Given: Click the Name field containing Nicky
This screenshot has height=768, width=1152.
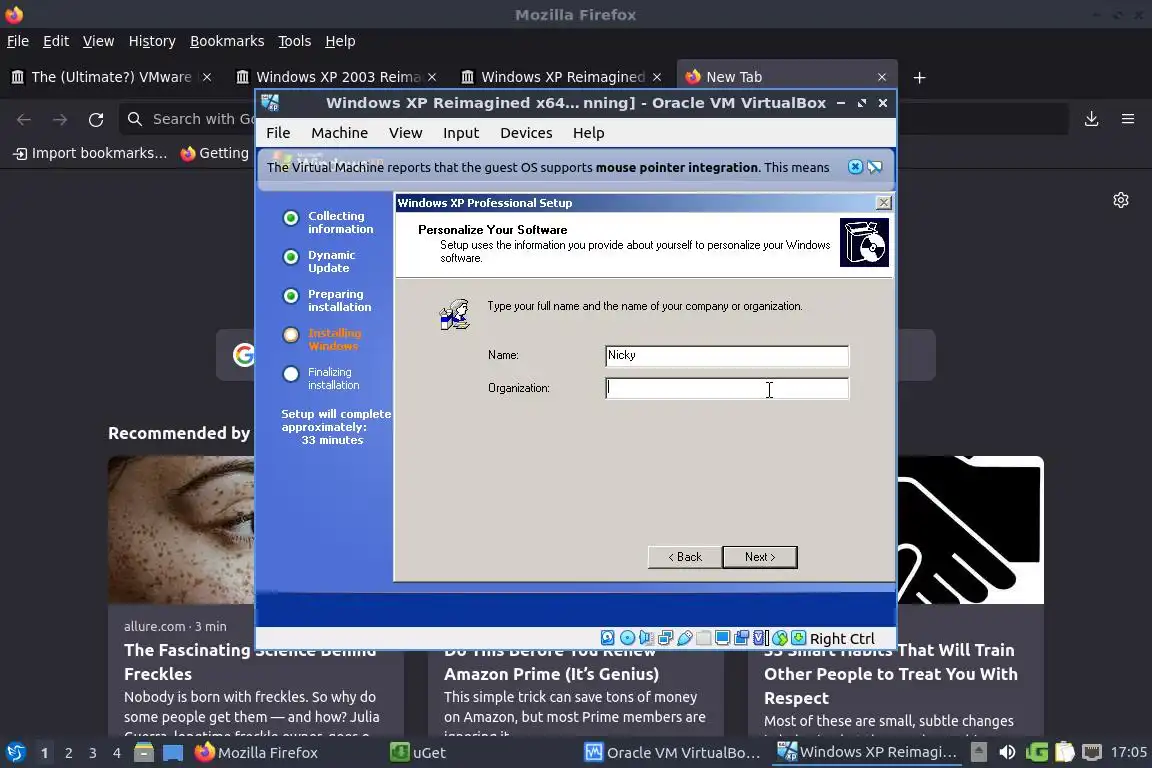Looking at the screenshot, I should pos(727,356).
